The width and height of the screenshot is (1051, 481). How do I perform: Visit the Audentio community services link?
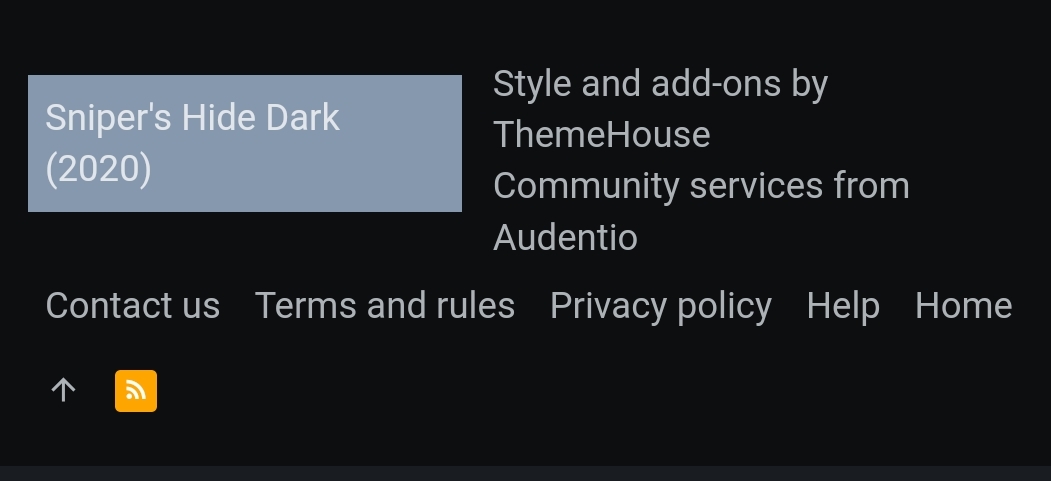[565, 237]
